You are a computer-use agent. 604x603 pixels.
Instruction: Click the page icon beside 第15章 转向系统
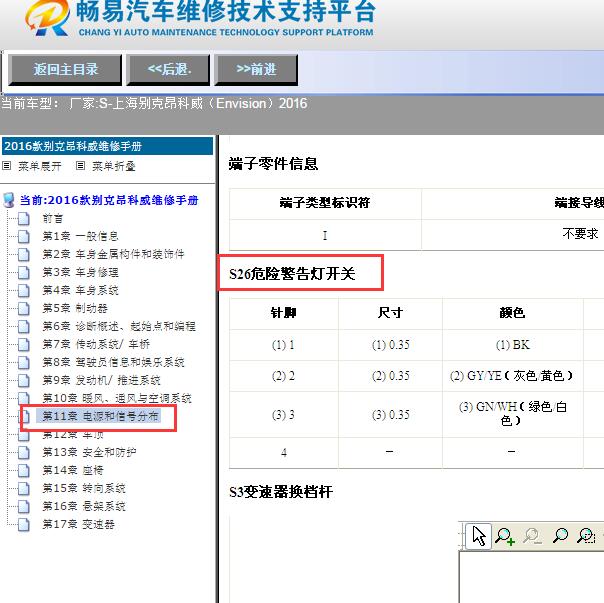tap(24, 488)
